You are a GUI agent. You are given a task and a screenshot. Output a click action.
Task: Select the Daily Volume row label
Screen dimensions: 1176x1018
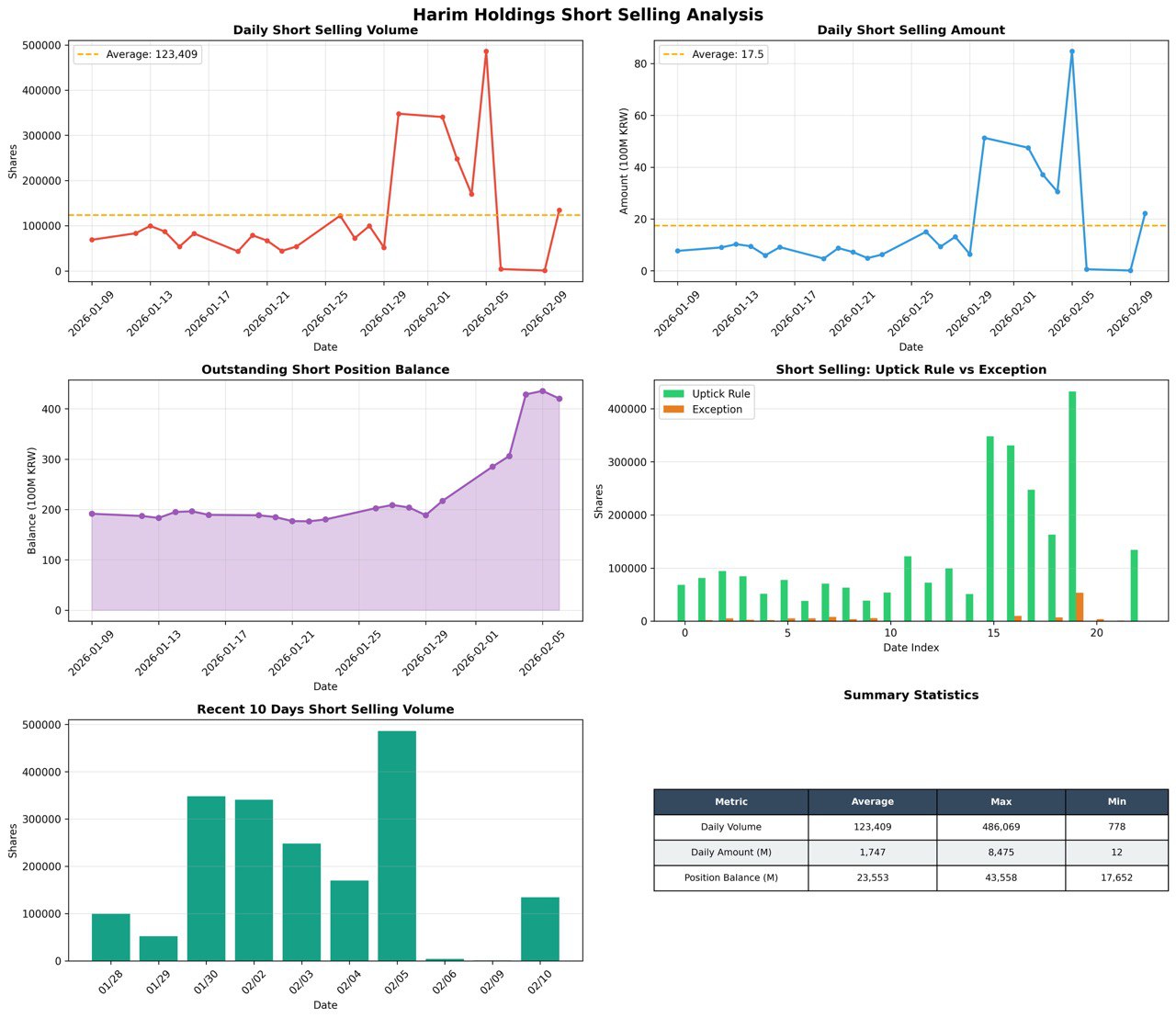tap(730, 827)
